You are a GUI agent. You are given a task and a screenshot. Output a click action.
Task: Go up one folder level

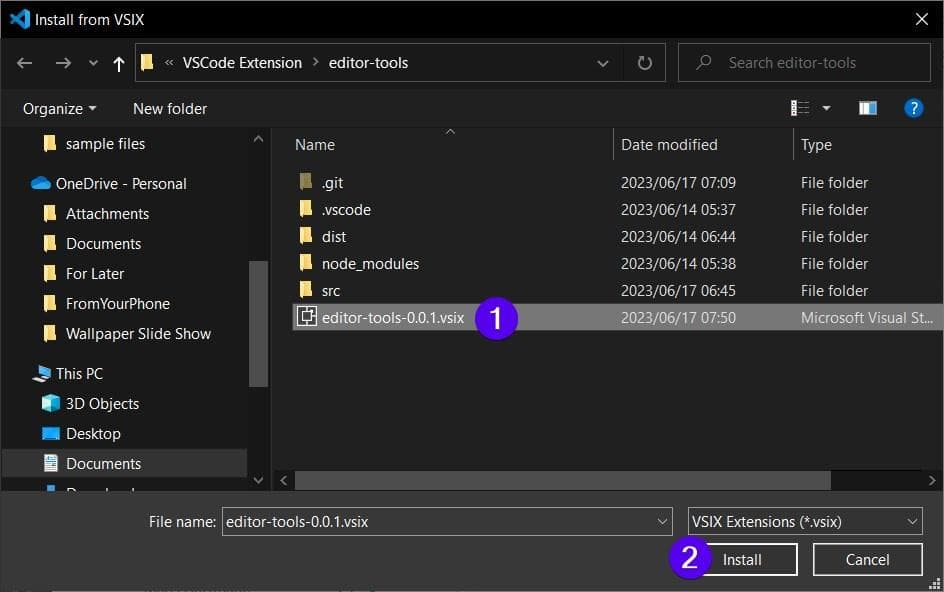click(119, 63)
